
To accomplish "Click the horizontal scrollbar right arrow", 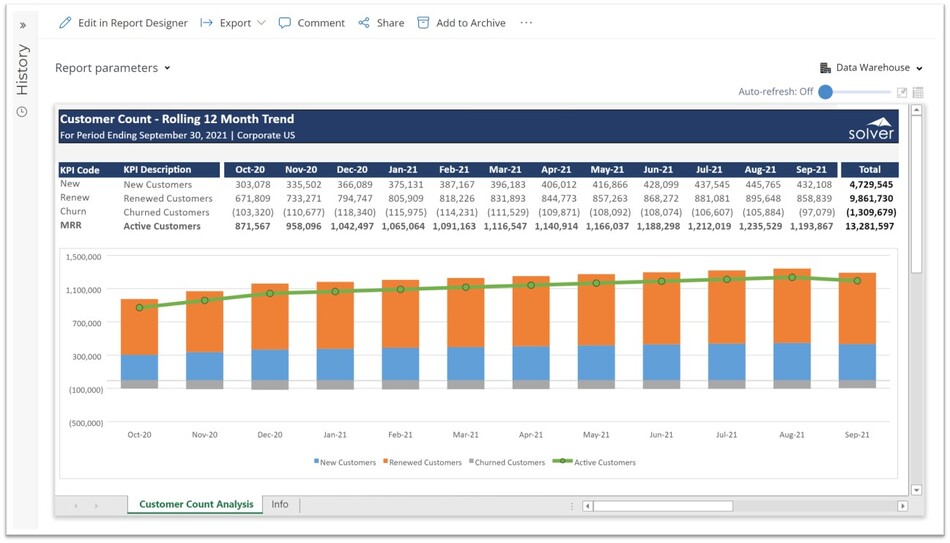I will coord(902,506).
